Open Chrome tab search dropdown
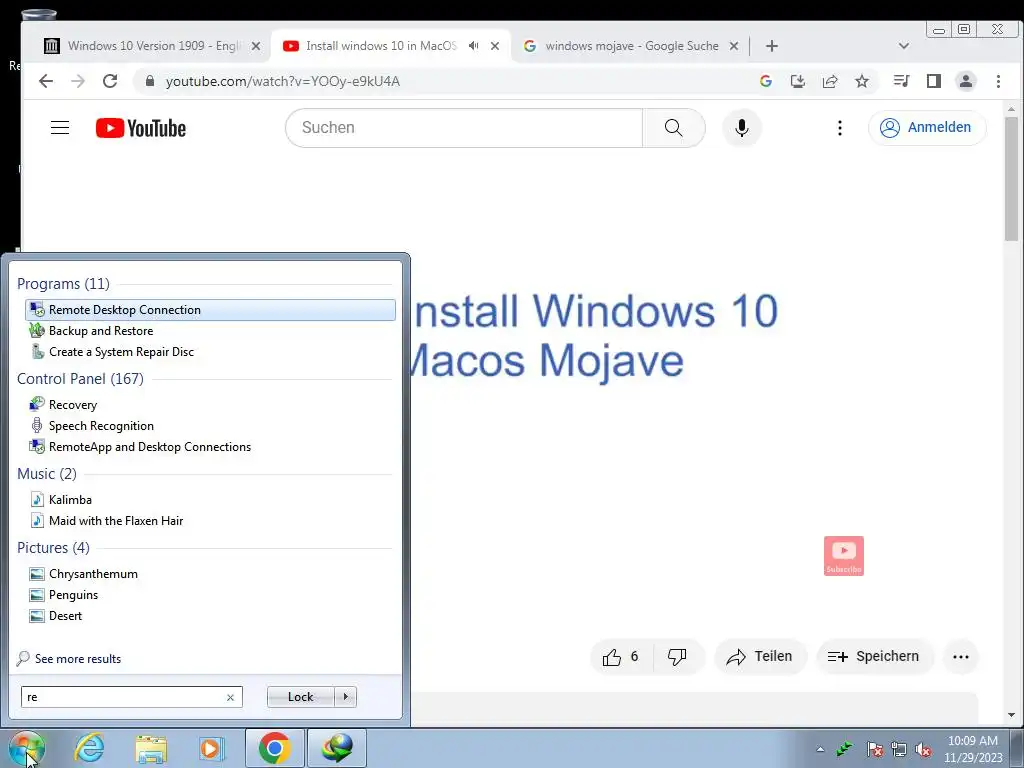This screenshot has width=1024, height=768. (x=904, y=46)
